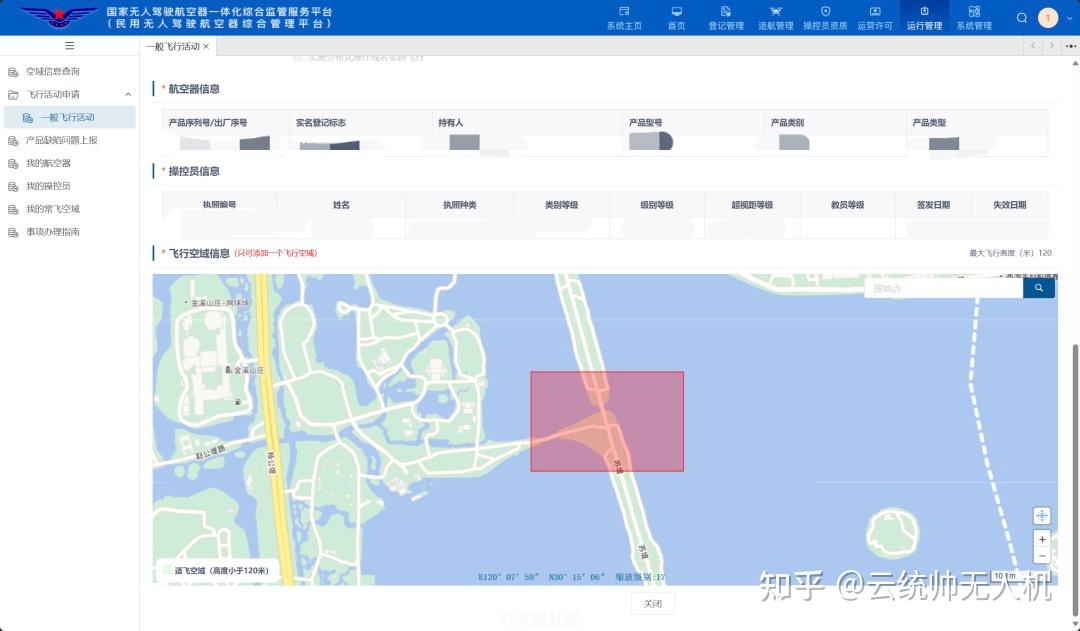The image size is (1080, 631).
Task: Open the top-bar search magnifier
Action: (1022, 17)
